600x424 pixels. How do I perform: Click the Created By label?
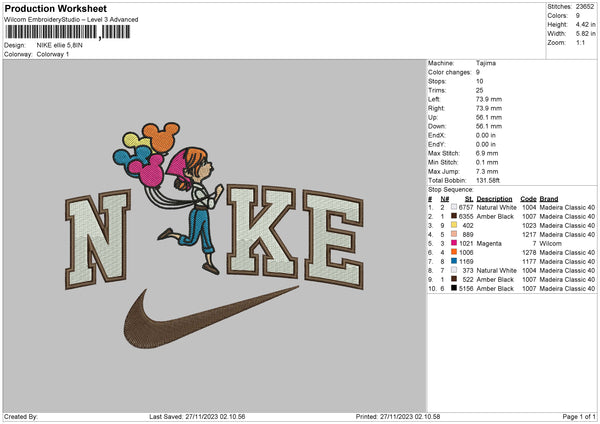(21, 416)
